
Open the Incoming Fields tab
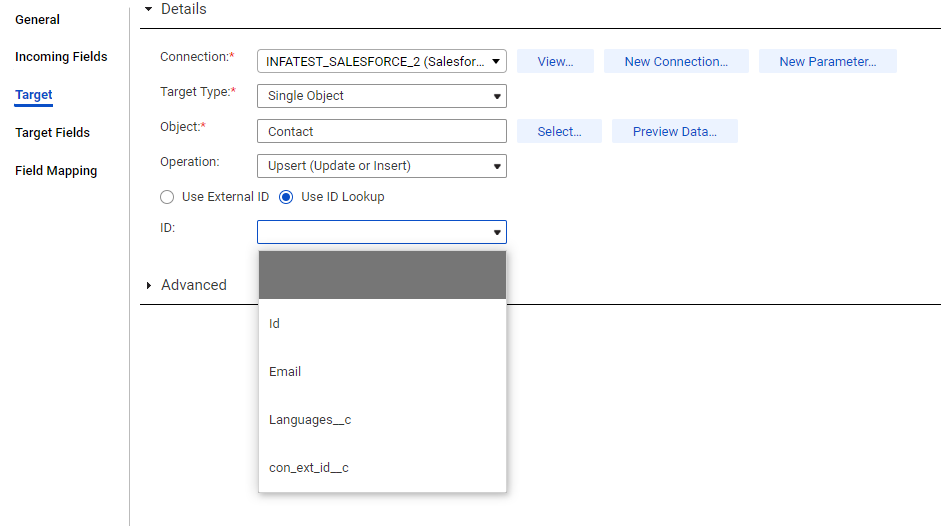[61, 56]
